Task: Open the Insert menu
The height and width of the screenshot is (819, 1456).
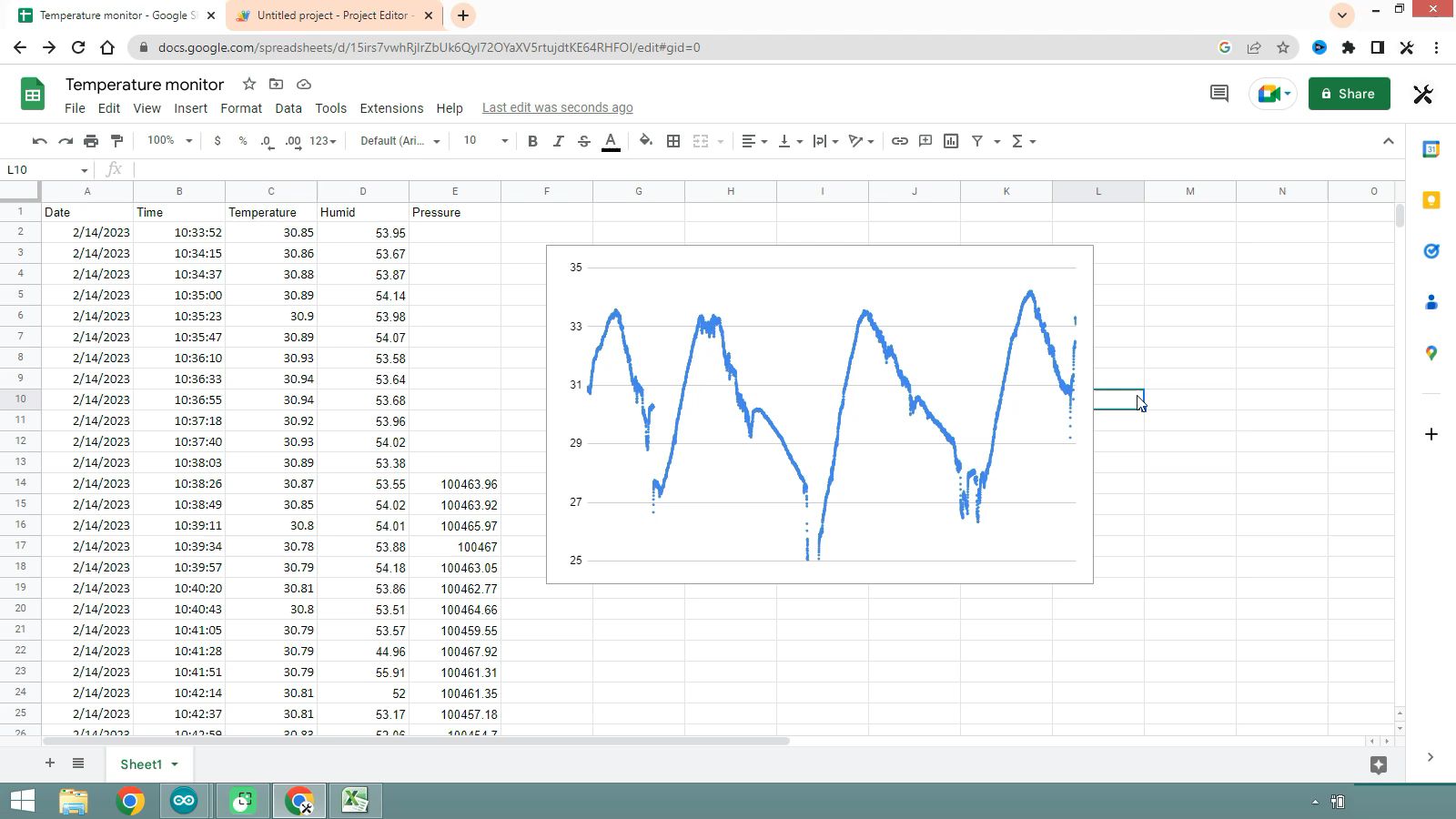Action: click(190, 108)
